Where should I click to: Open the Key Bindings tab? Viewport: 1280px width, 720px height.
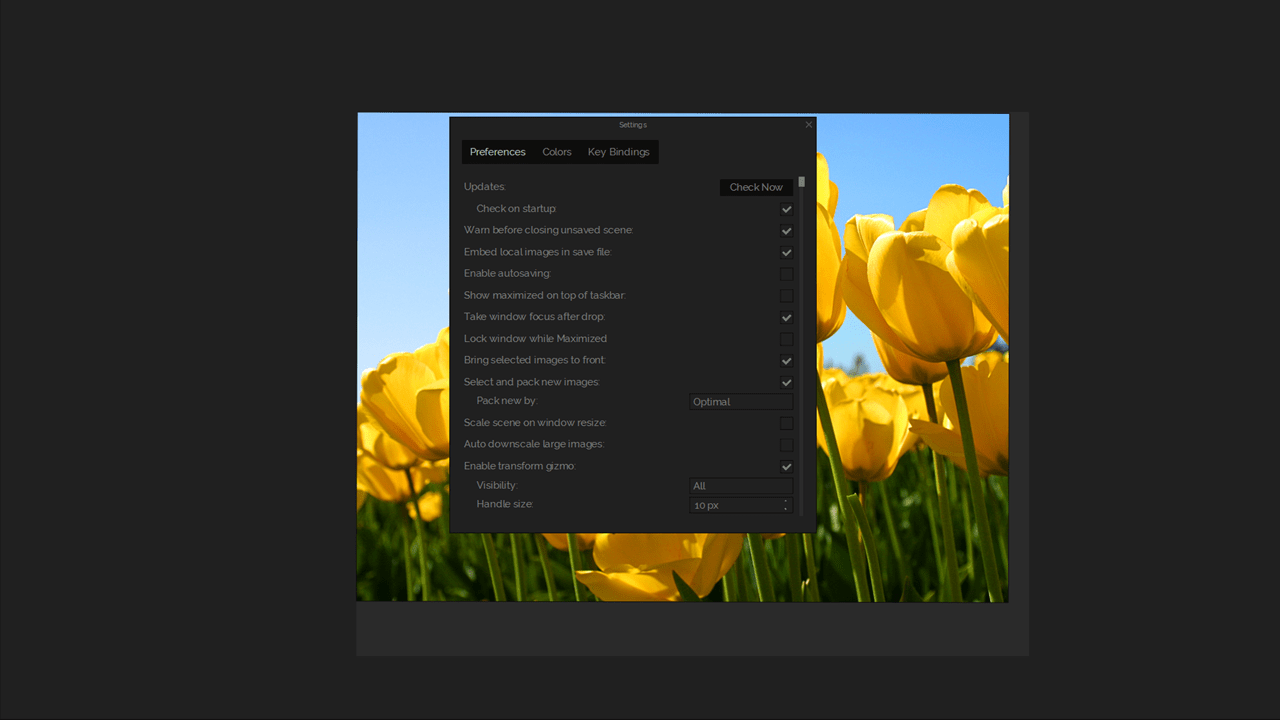point(619,152)
